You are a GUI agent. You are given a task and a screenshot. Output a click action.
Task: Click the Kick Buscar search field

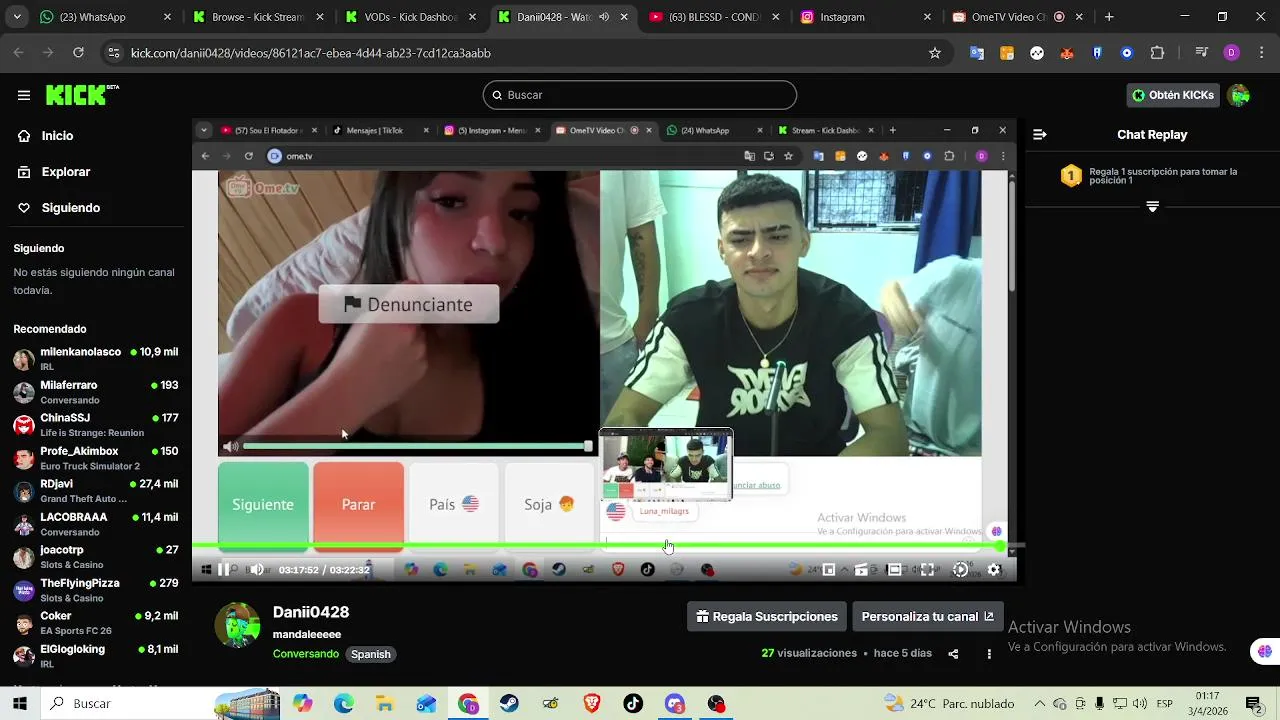point(640,95)
